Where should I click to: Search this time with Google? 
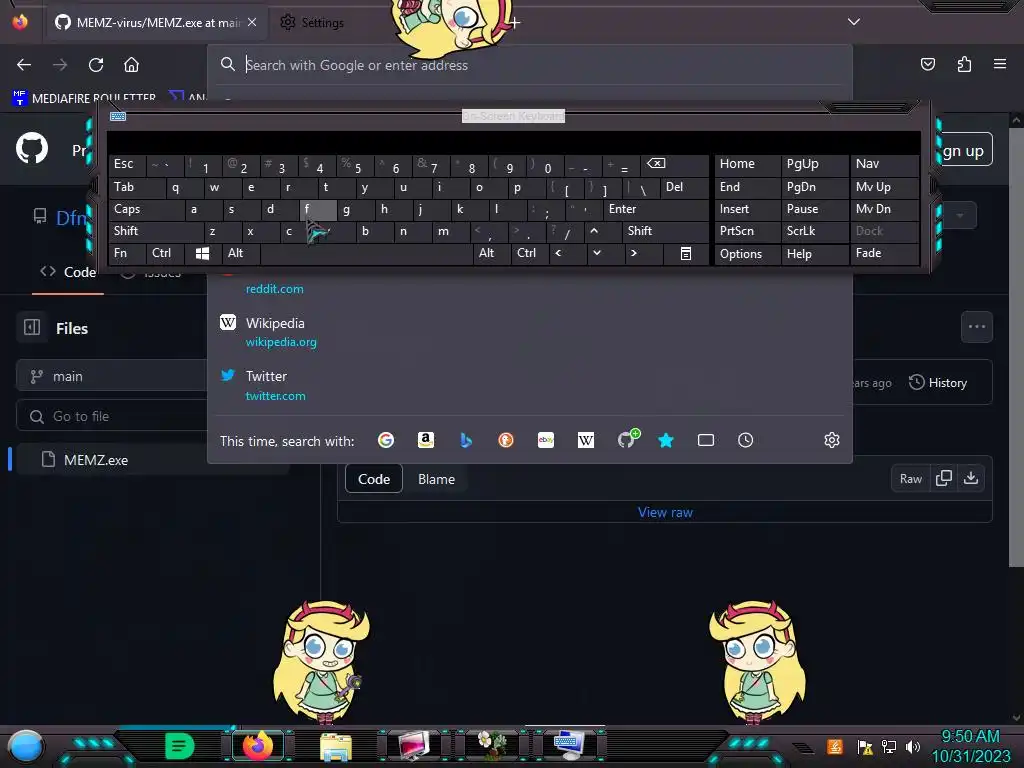[x=386, y=440]
